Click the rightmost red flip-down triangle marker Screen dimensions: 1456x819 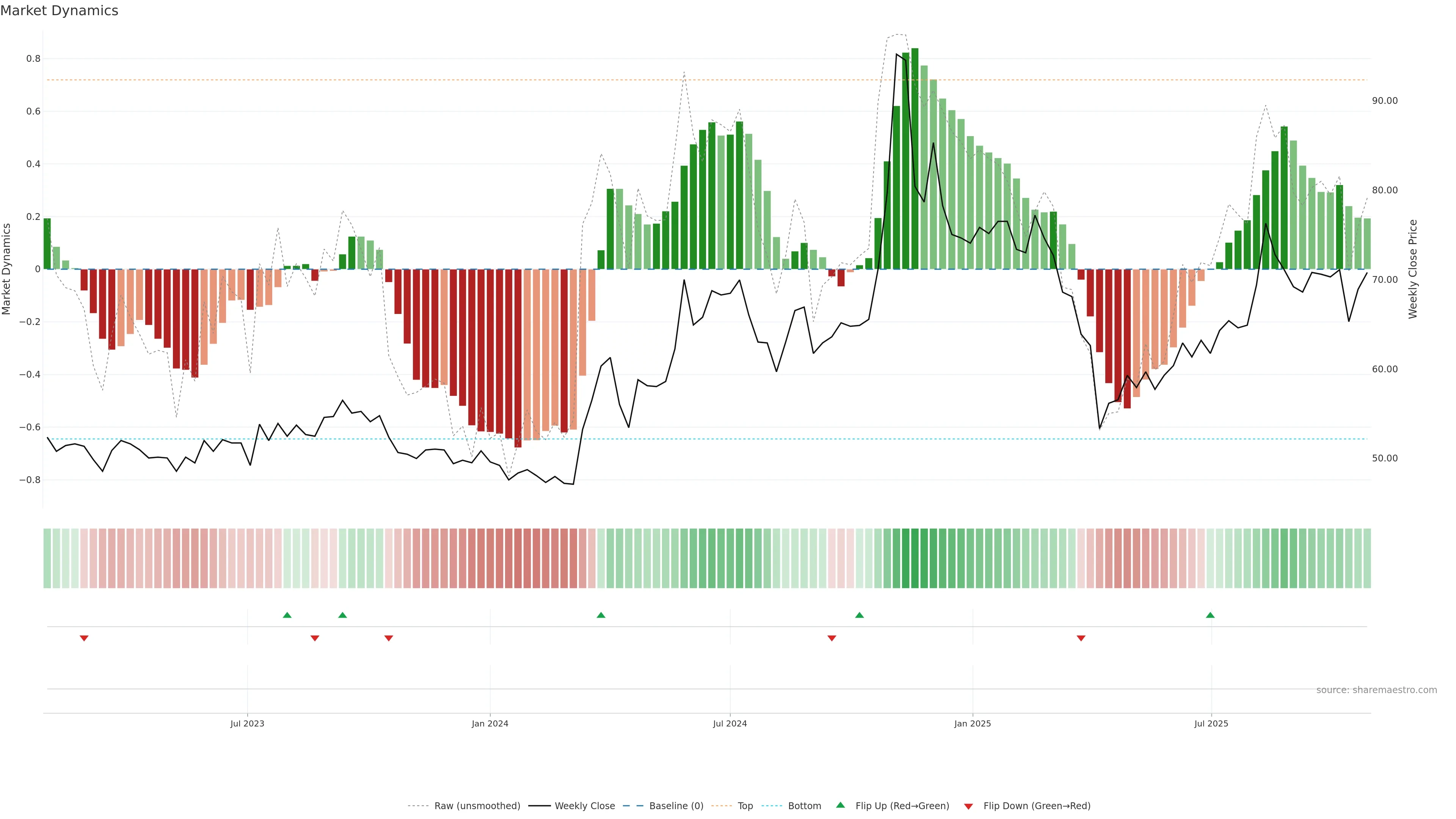(1081, 638)
